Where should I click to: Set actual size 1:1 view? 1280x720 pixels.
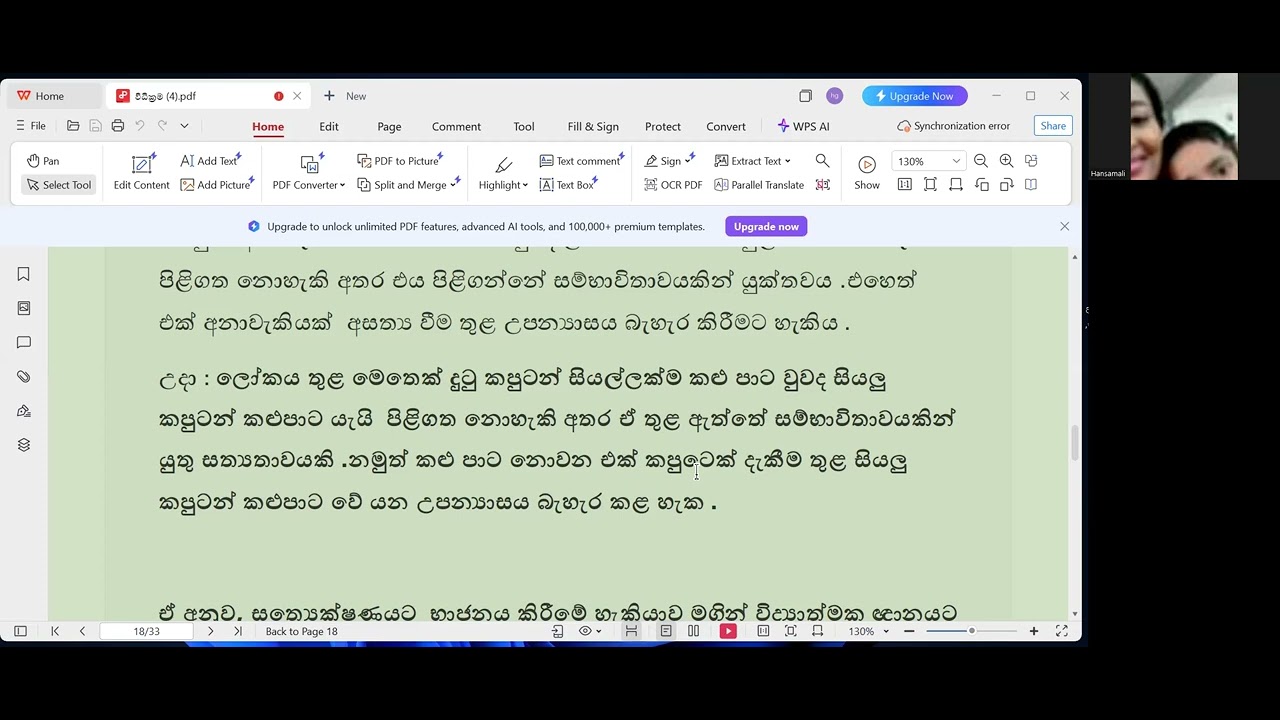click(905, 185)
